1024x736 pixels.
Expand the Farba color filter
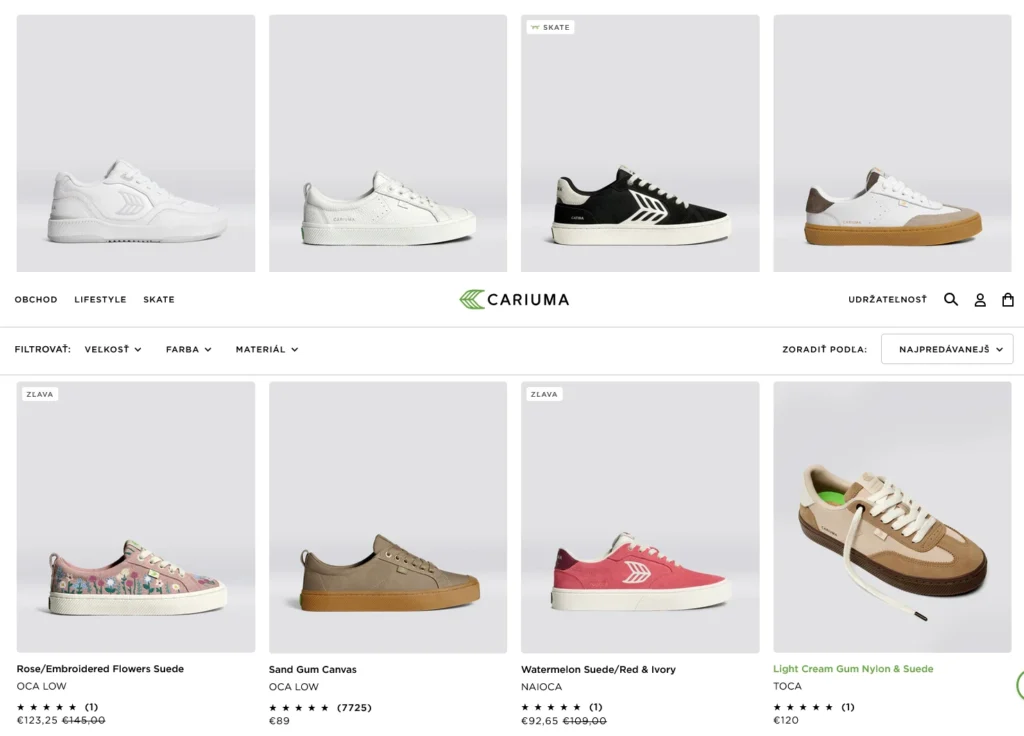(x=189, y=349)
